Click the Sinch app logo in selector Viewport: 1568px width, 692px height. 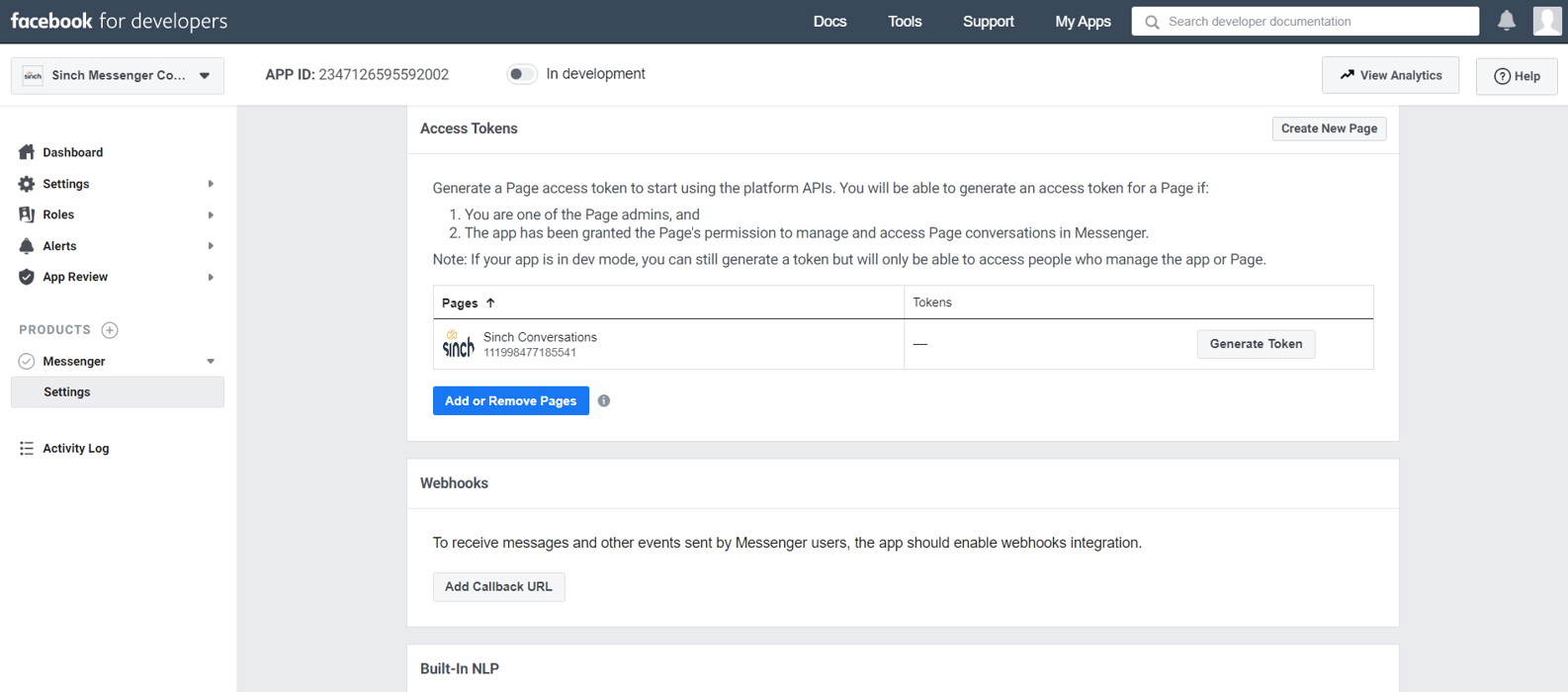pos(33,76)
